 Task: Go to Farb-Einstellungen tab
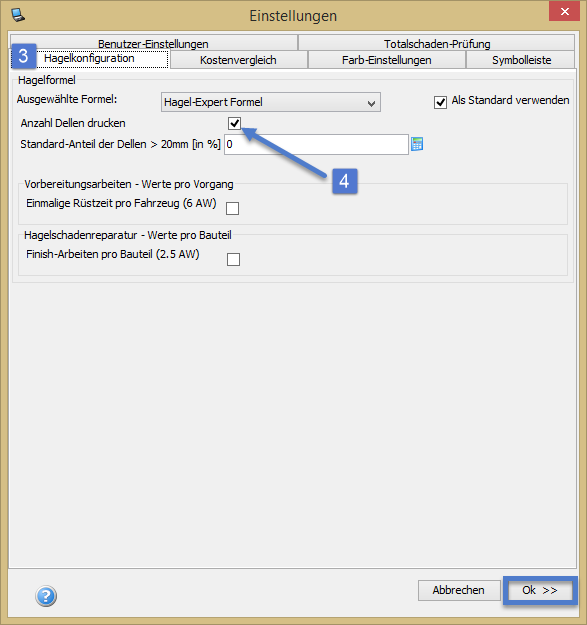tap(387, 60)
